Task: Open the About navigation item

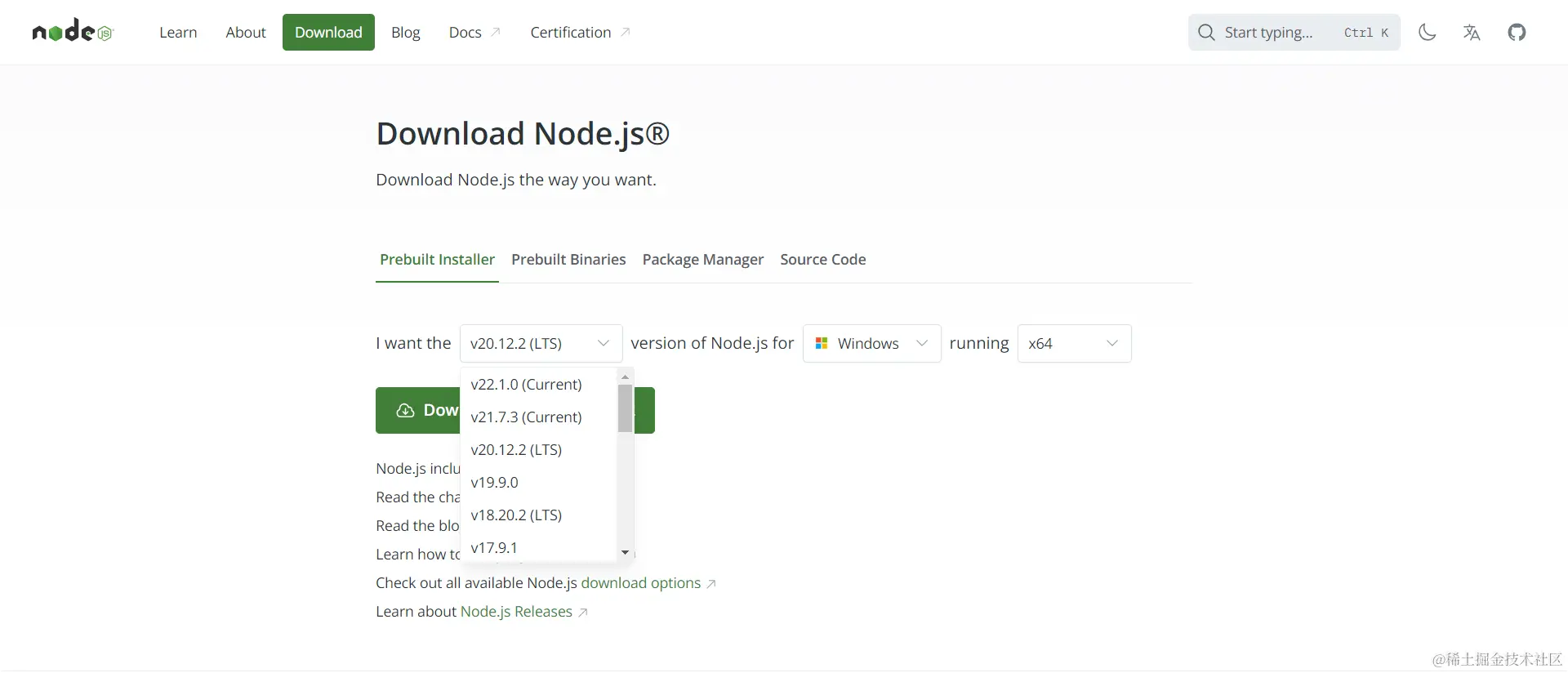Action: [246, 33]
